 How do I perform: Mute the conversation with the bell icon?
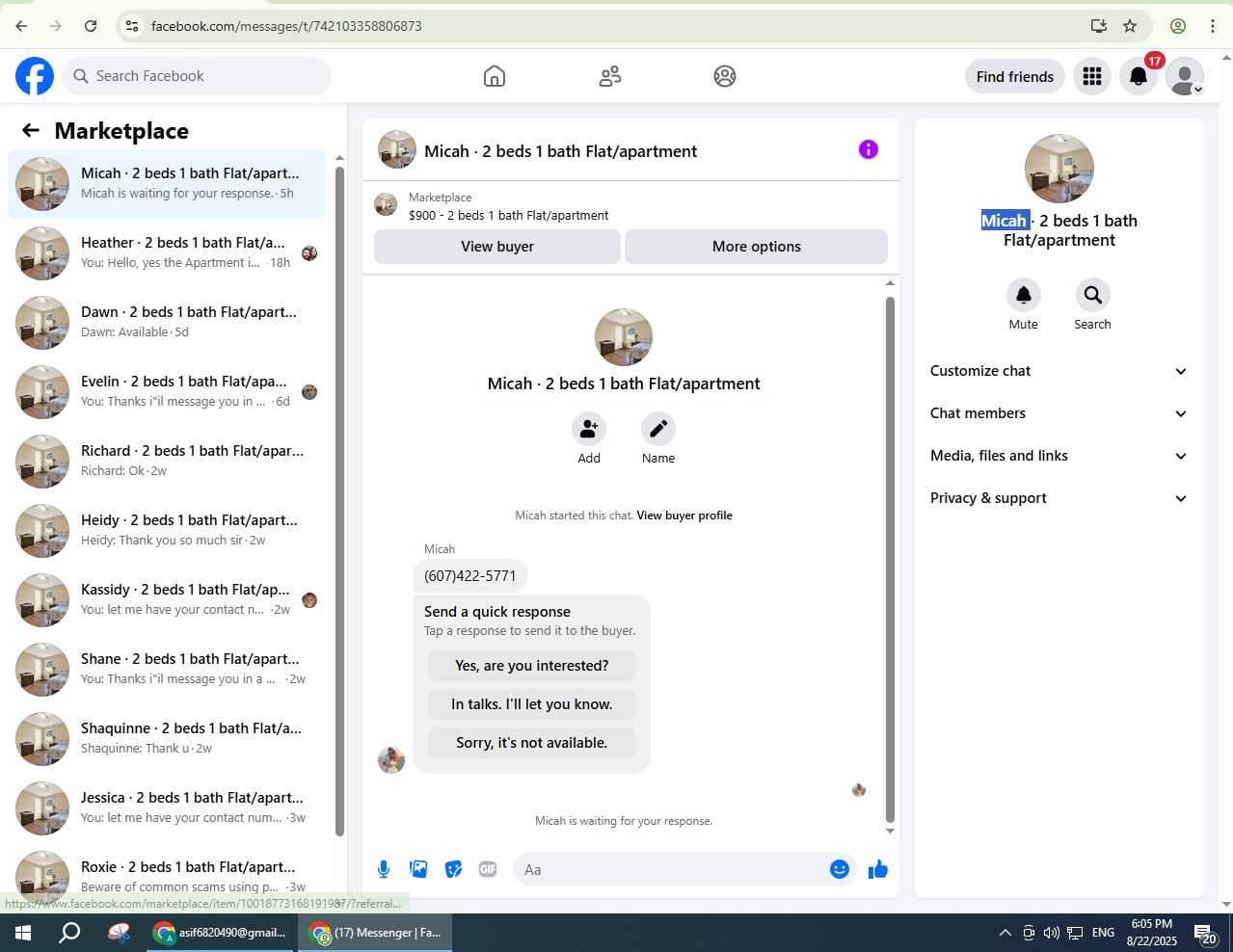(x=1024, y=294)
